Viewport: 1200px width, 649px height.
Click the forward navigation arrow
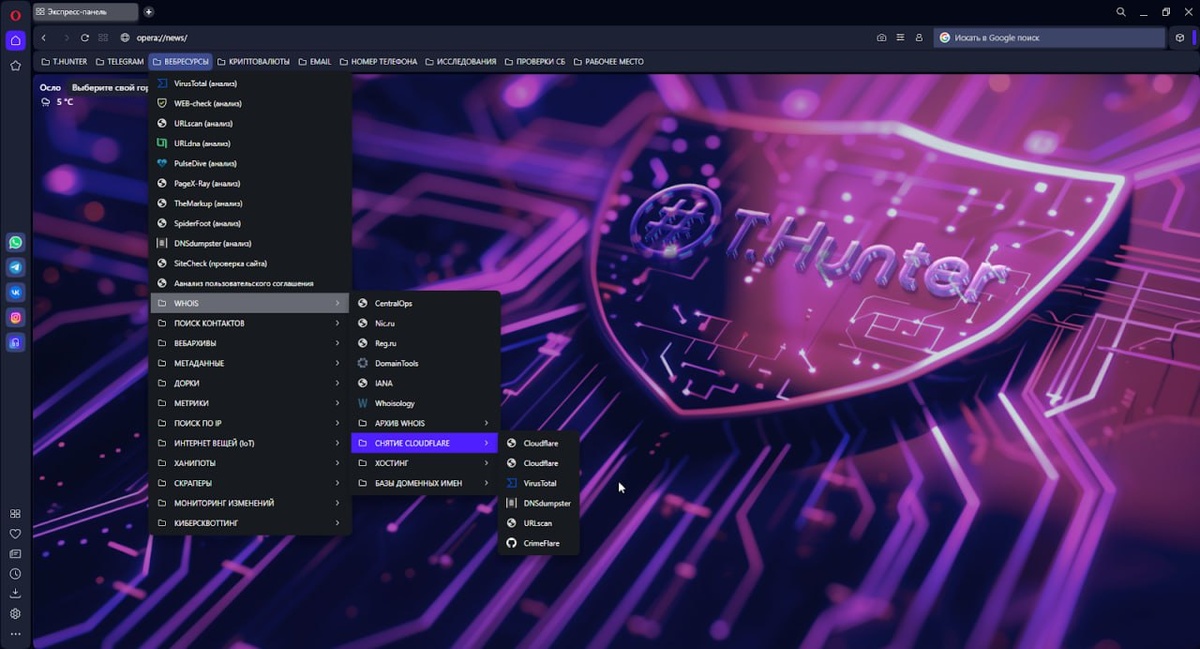coord(66,38)
